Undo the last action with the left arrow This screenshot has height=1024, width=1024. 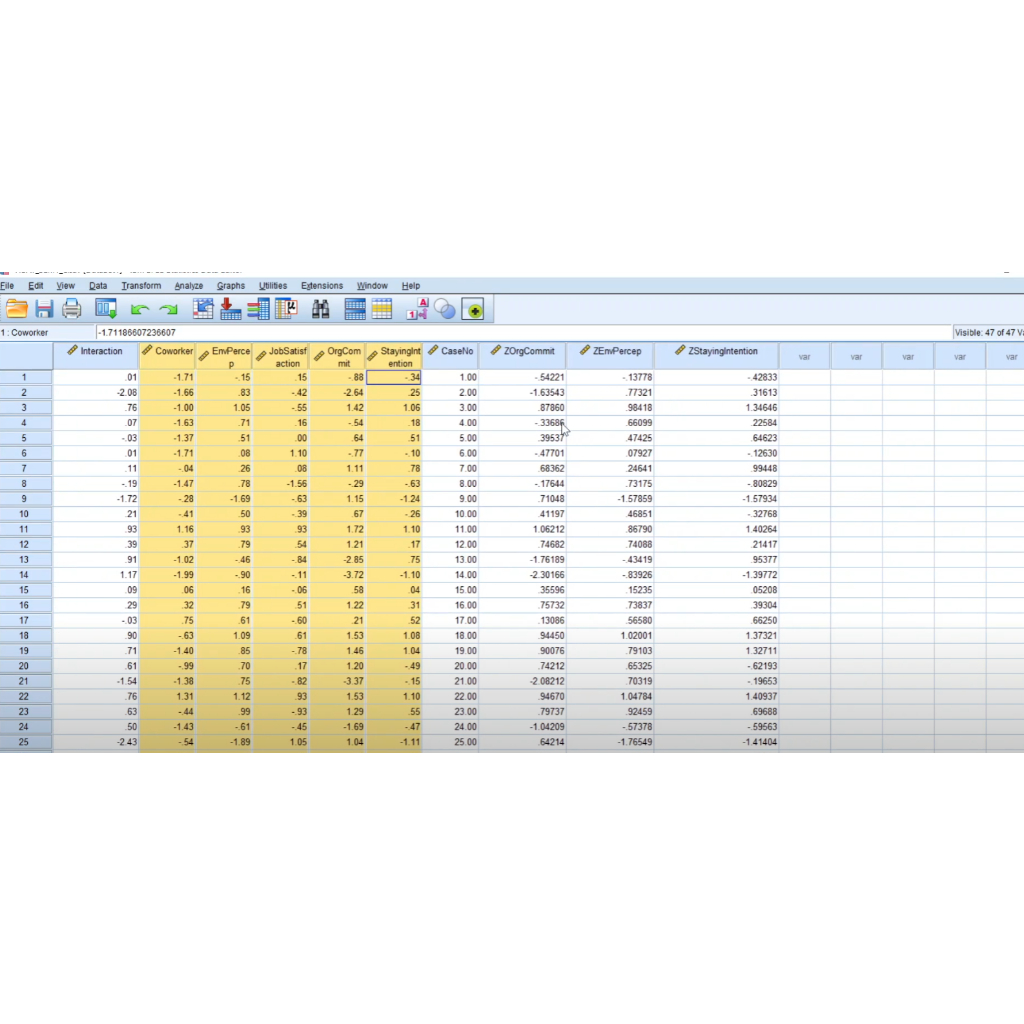point(140,310)
